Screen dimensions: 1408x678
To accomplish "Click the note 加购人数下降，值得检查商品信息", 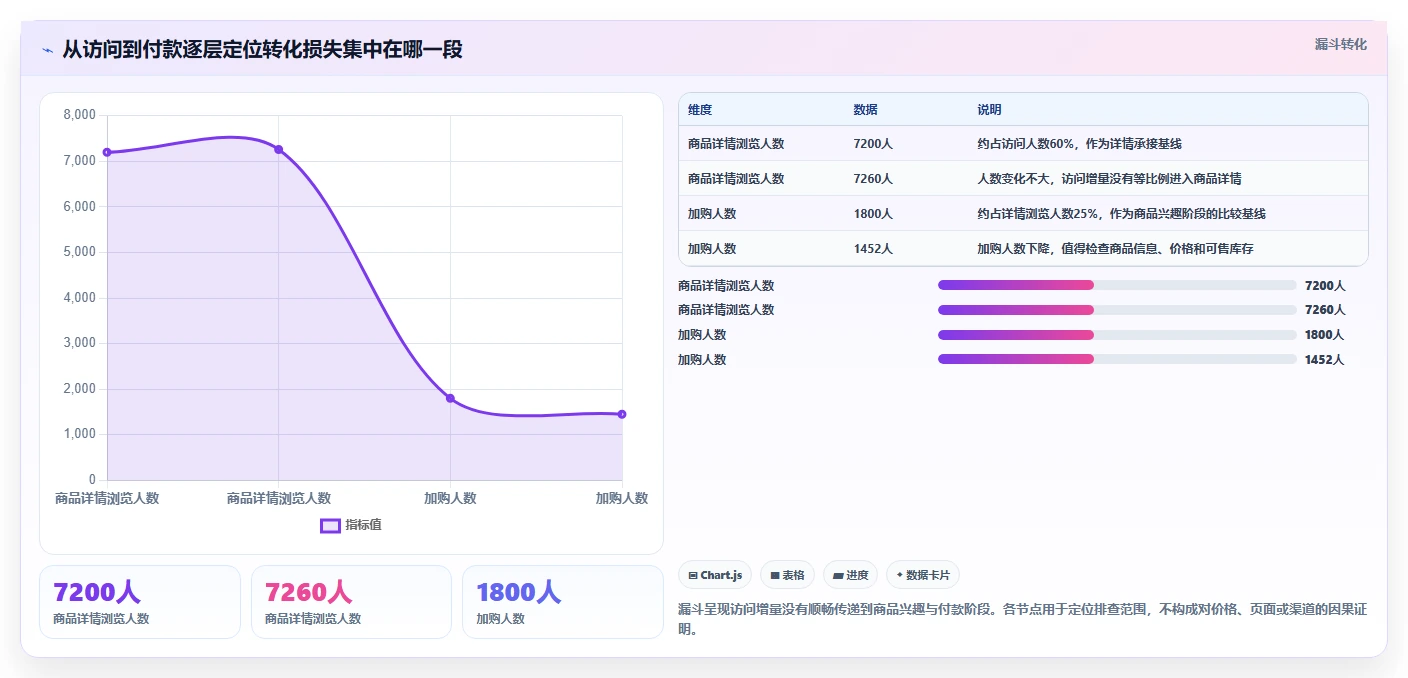I will tap(1069, 249).
